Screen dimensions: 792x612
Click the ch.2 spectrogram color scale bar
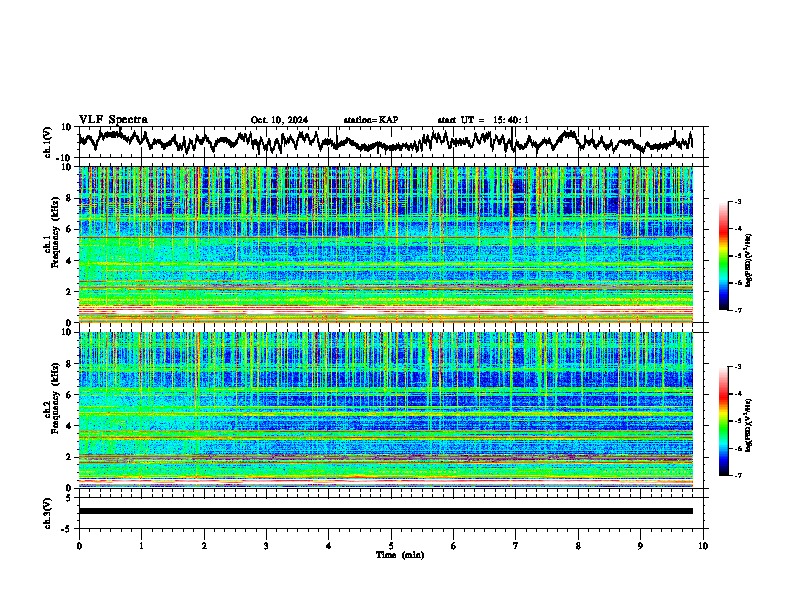723,421
